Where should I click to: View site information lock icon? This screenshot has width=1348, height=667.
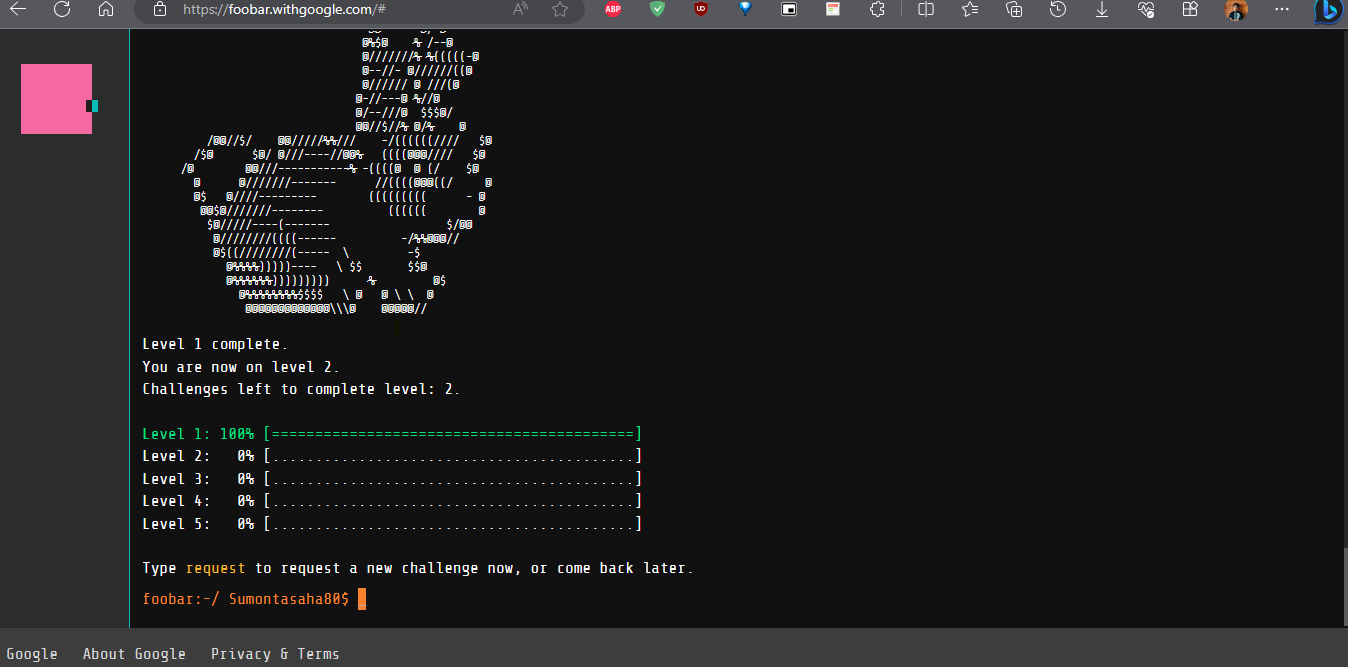point(160,9)
